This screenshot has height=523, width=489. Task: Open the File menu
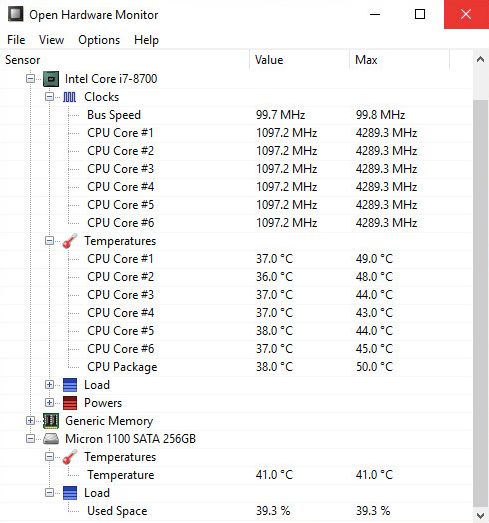(x=16, y=40)
